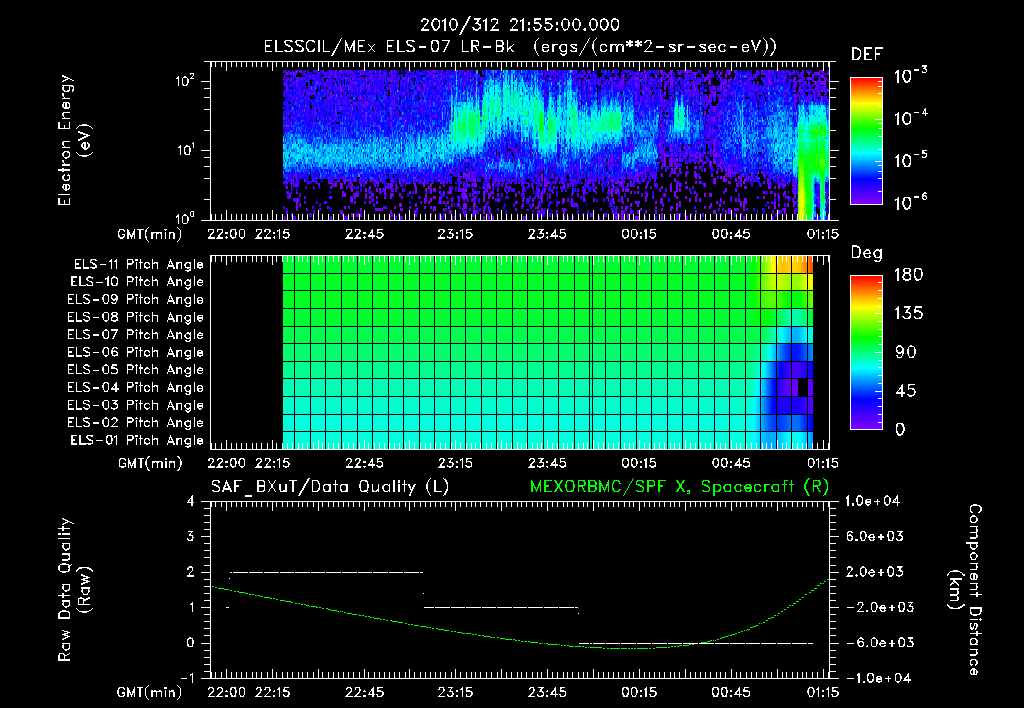Image resolution: width=1024 pixels, height=708 pixels.
Task: Click ELS-11 Pitch Angle row label
Action: pos(138,265)
